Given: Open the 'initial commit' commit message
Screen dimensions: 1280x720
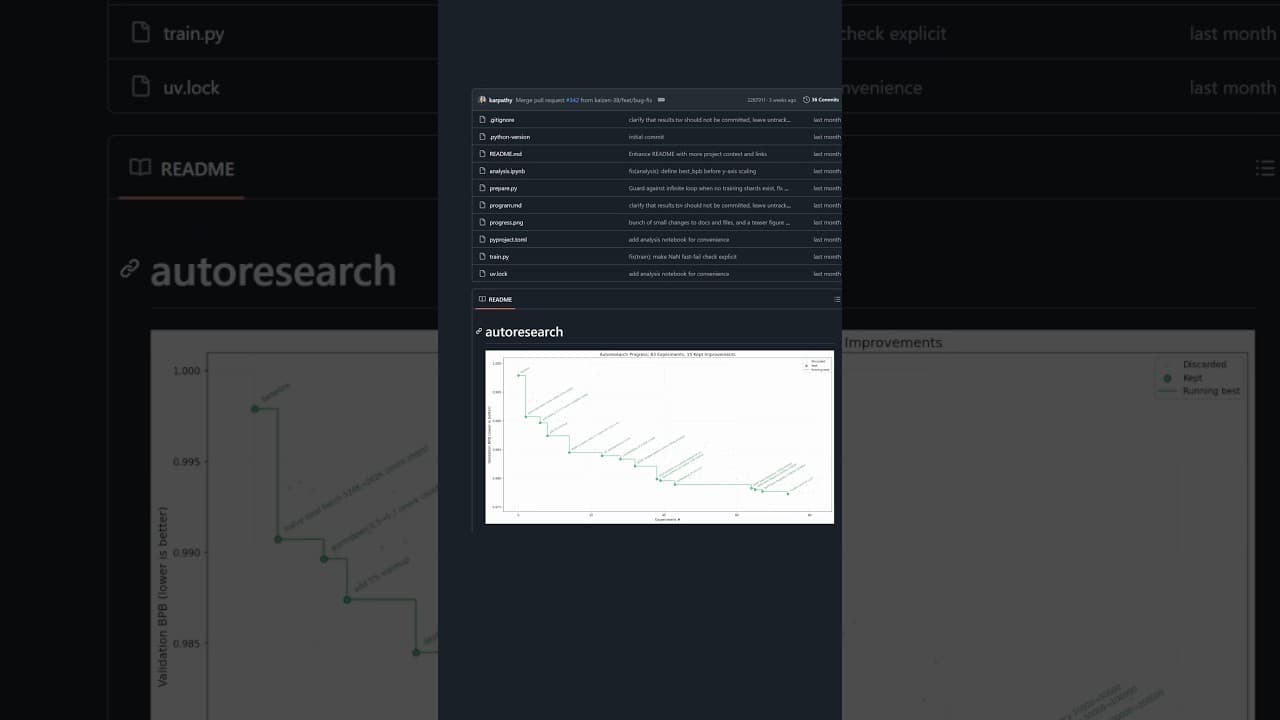Looking at the screenshot, I should tap(646, 137).
